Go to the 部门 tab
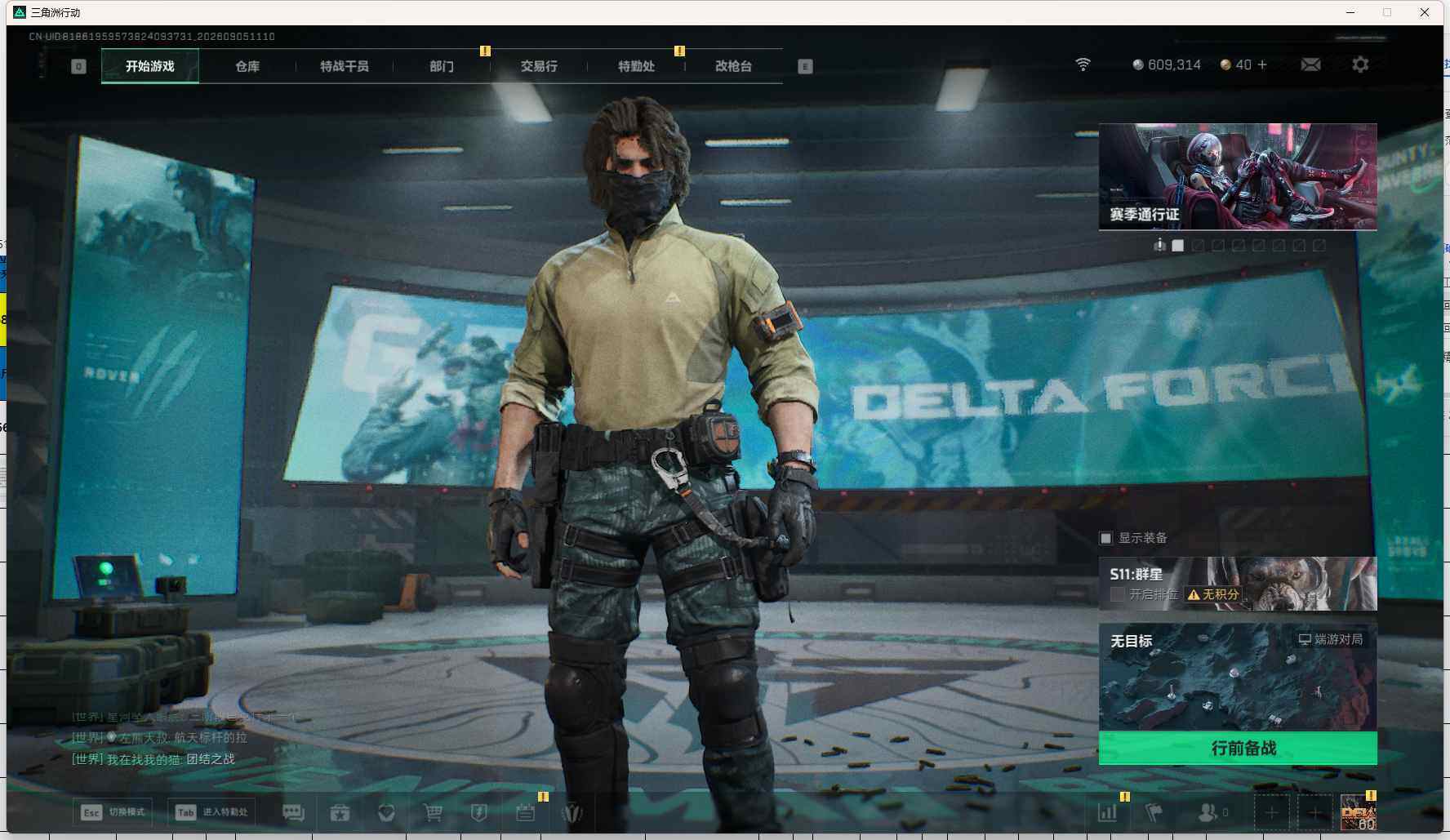1450x840 pixels. pyautogui.click(x=442, y=66)
